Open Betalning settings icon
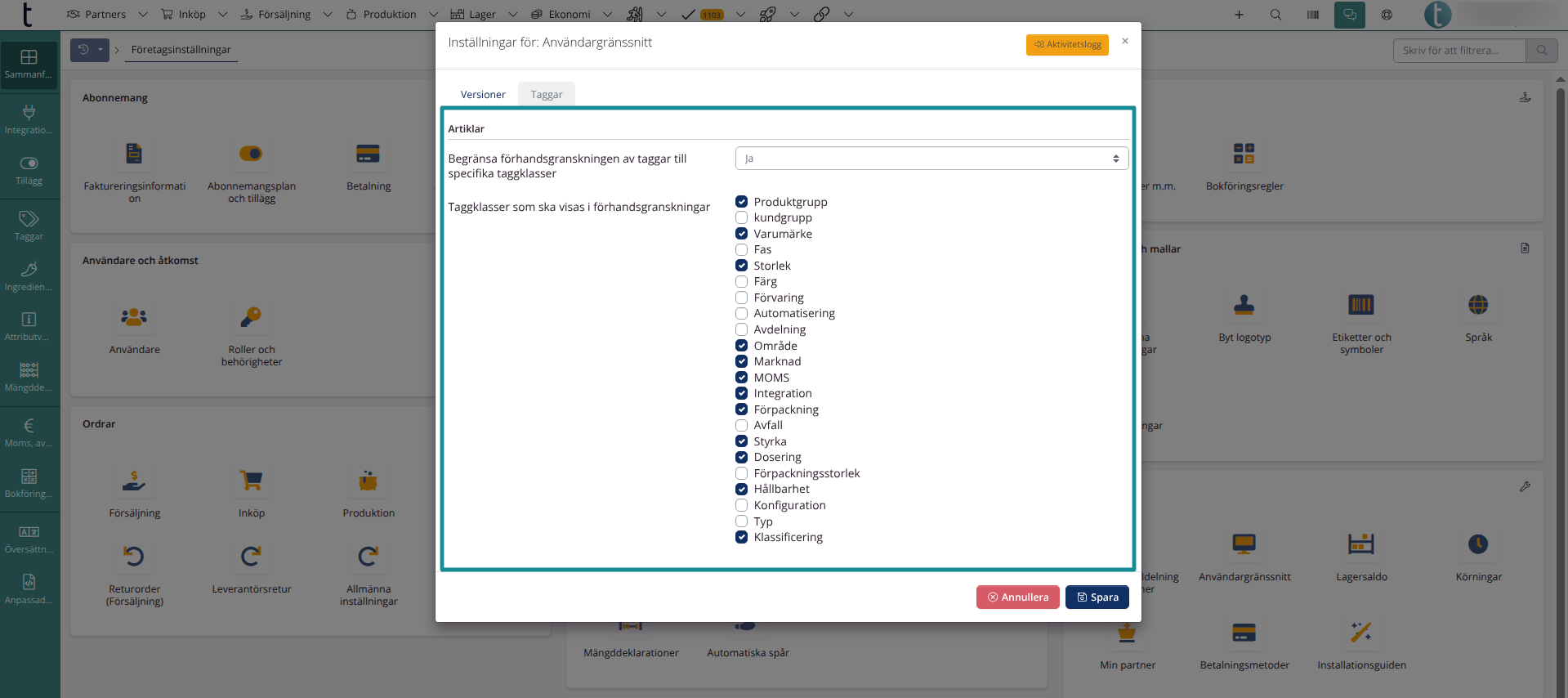The width and height of the screenshot is (1568, 698). point(369,154)
